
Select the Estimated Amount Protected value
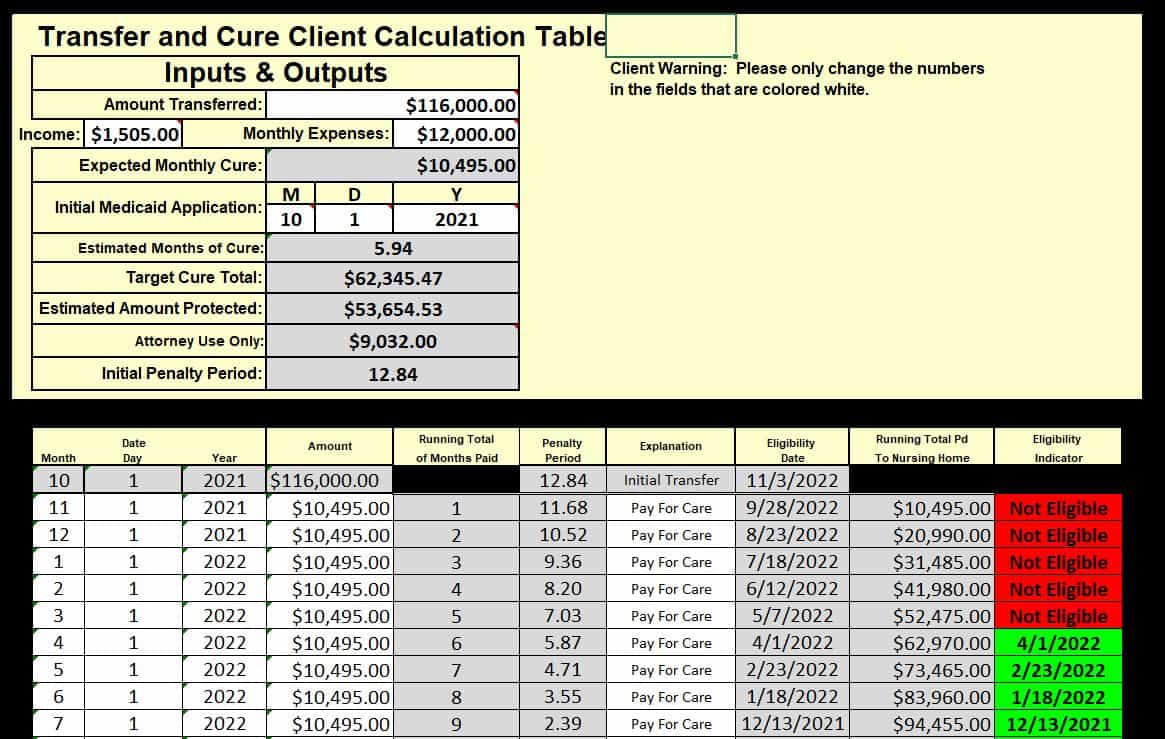393,309
